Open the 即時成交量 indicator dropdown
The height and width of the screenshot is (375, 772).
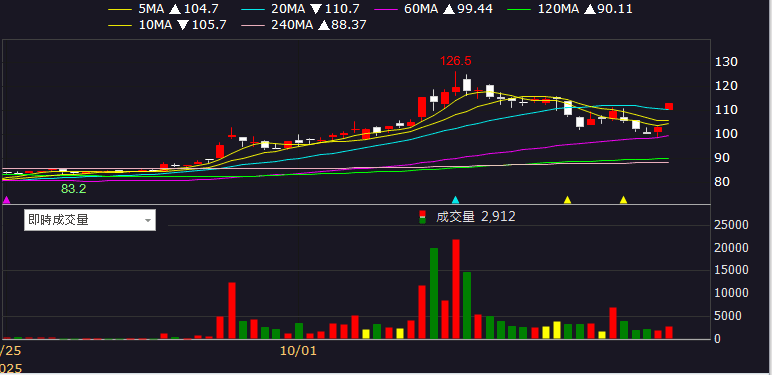click(90, 220)
